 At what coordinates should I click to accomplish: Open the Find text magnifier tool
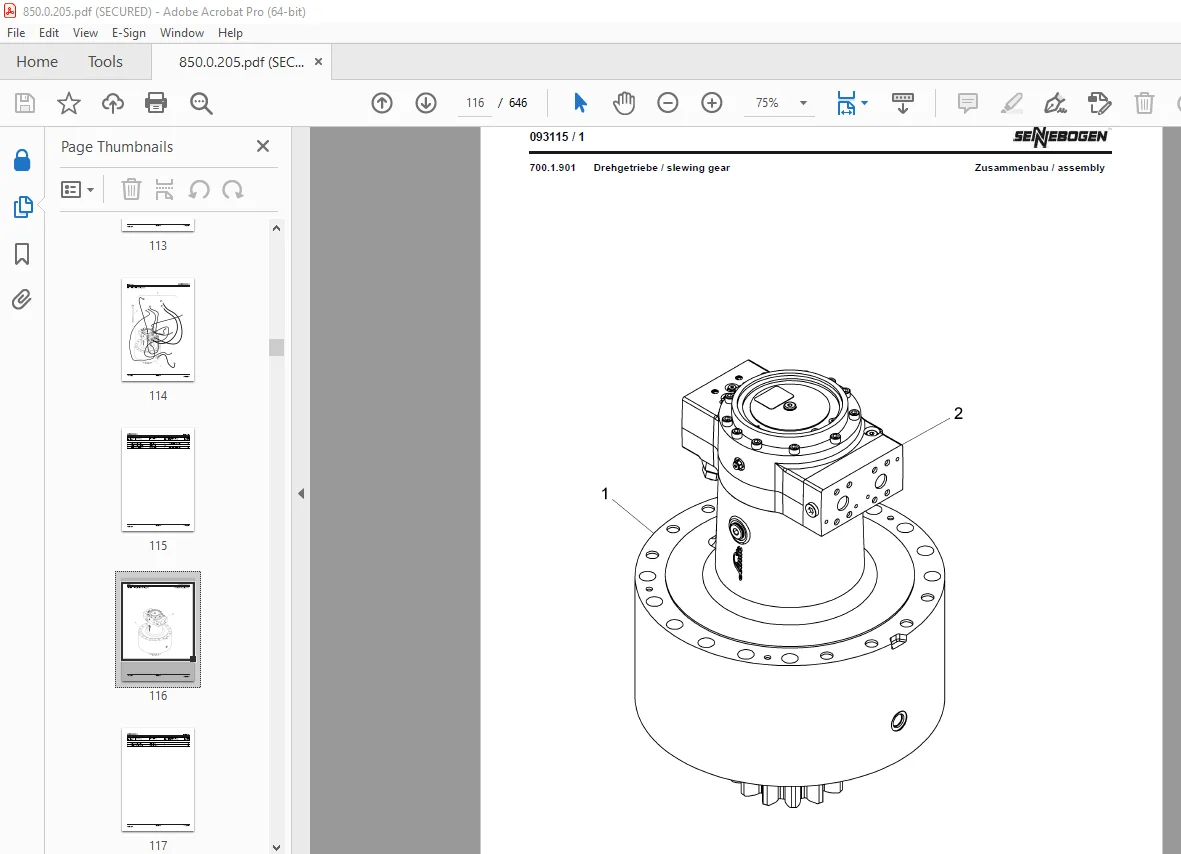(x=201, y=103)
